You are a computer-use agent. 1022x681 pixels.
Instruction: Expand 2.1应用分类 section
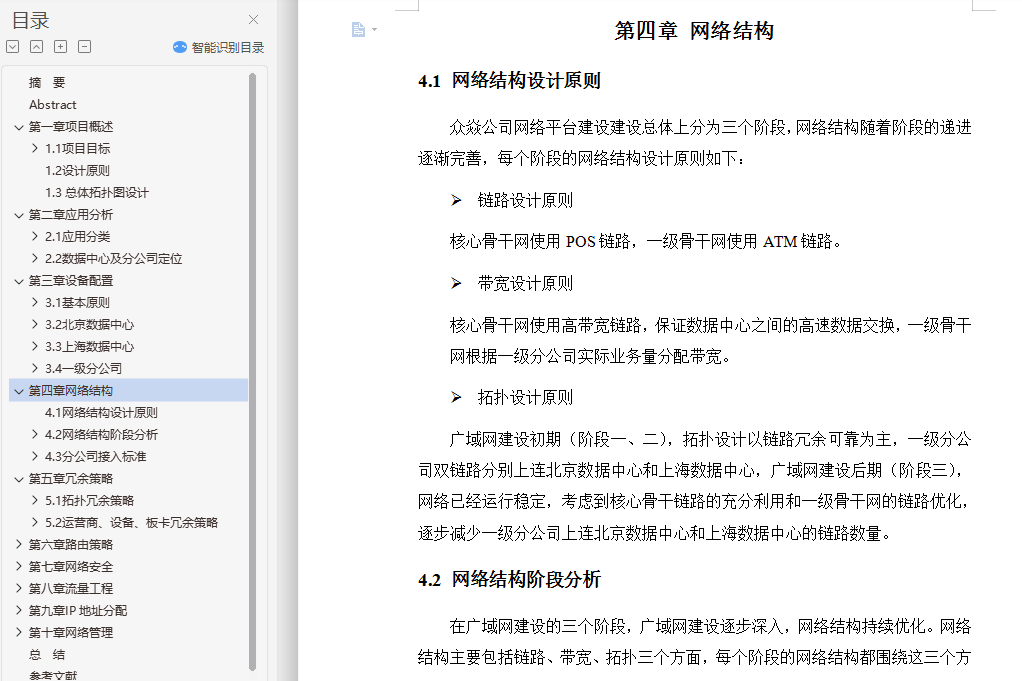click(35, 237)
